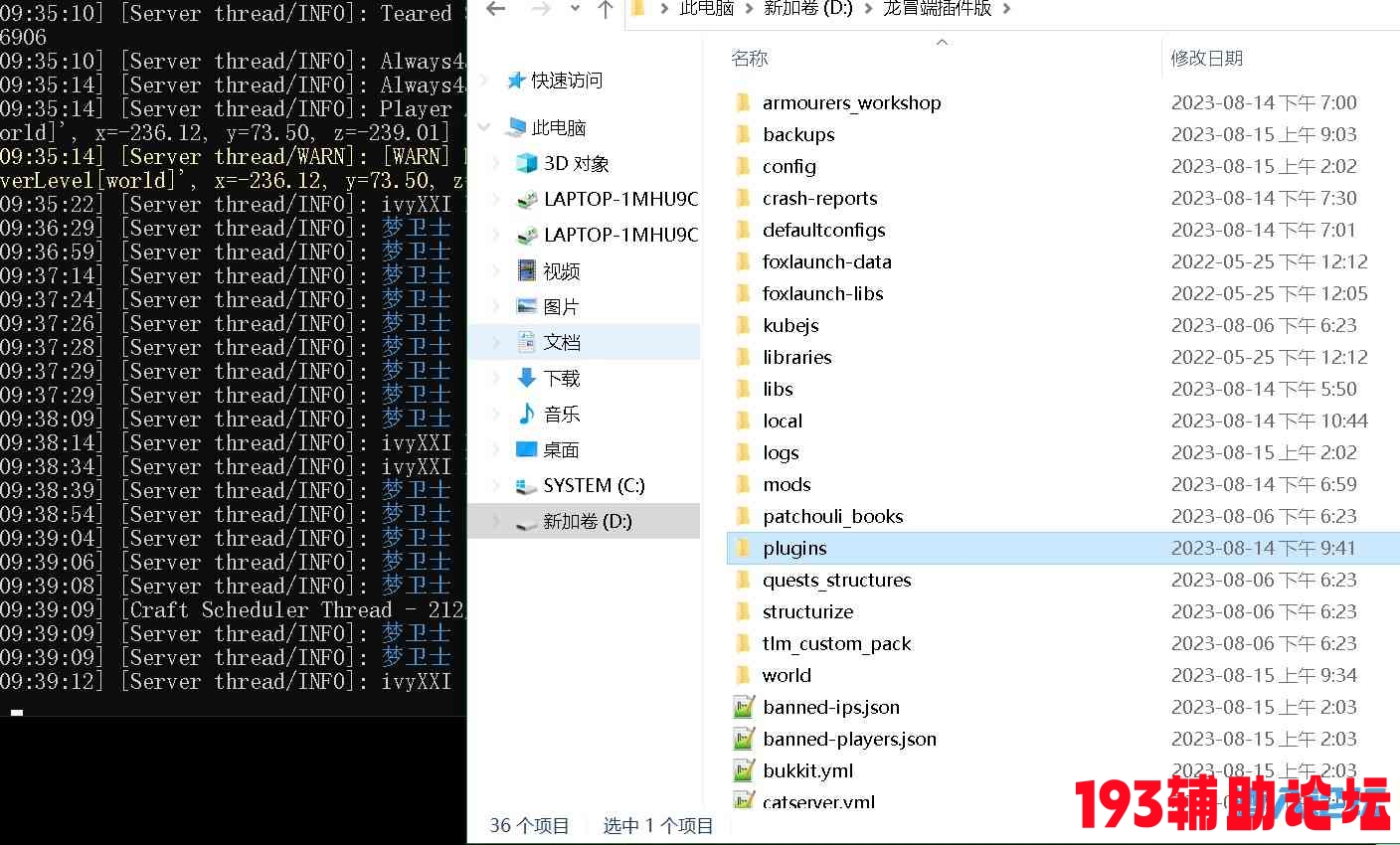Click the mods folder icon
Viewport: 1400px width, 845px height.
coord(743,484)
